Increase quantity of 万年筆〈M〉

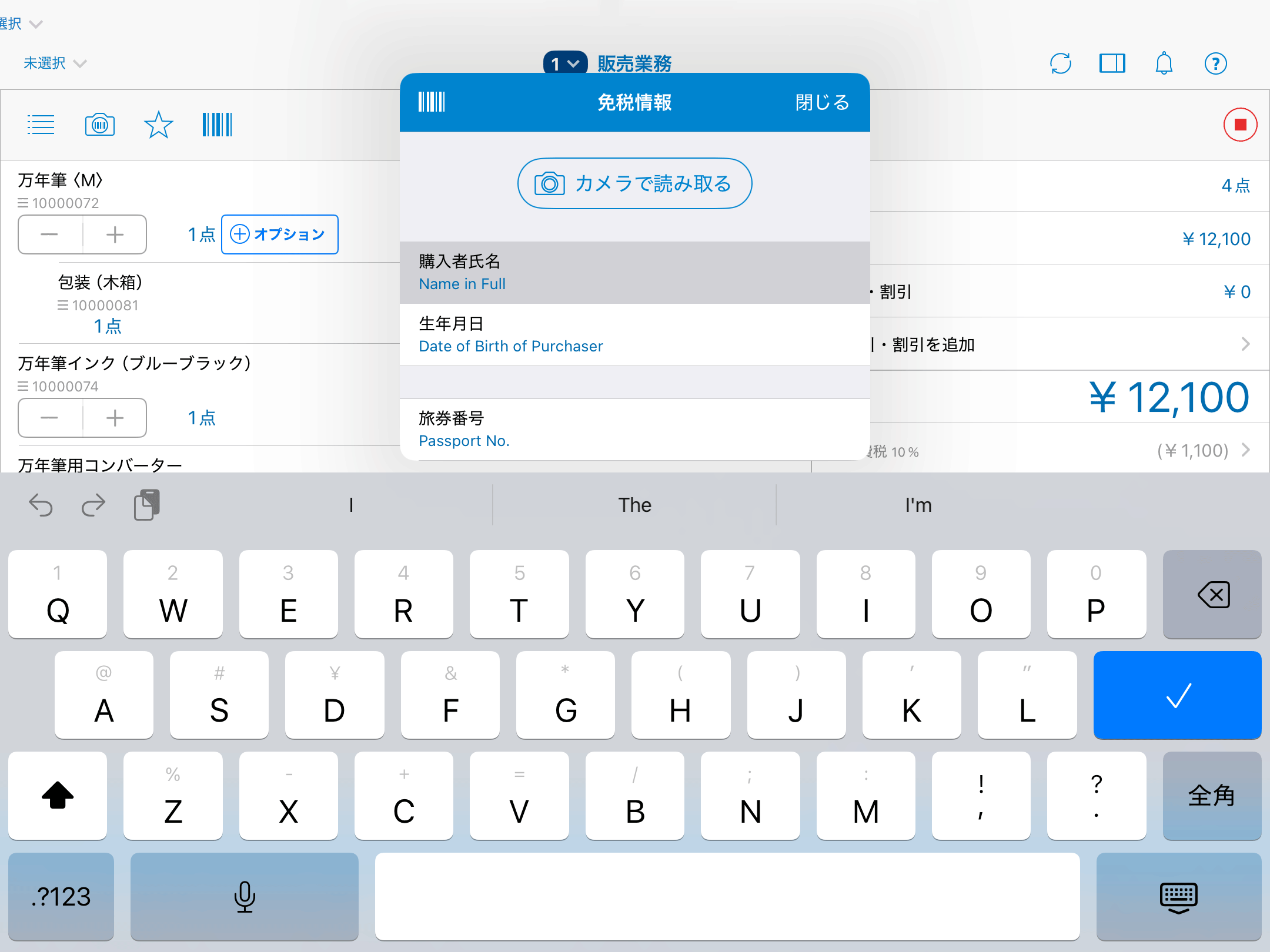coord(115,234)
